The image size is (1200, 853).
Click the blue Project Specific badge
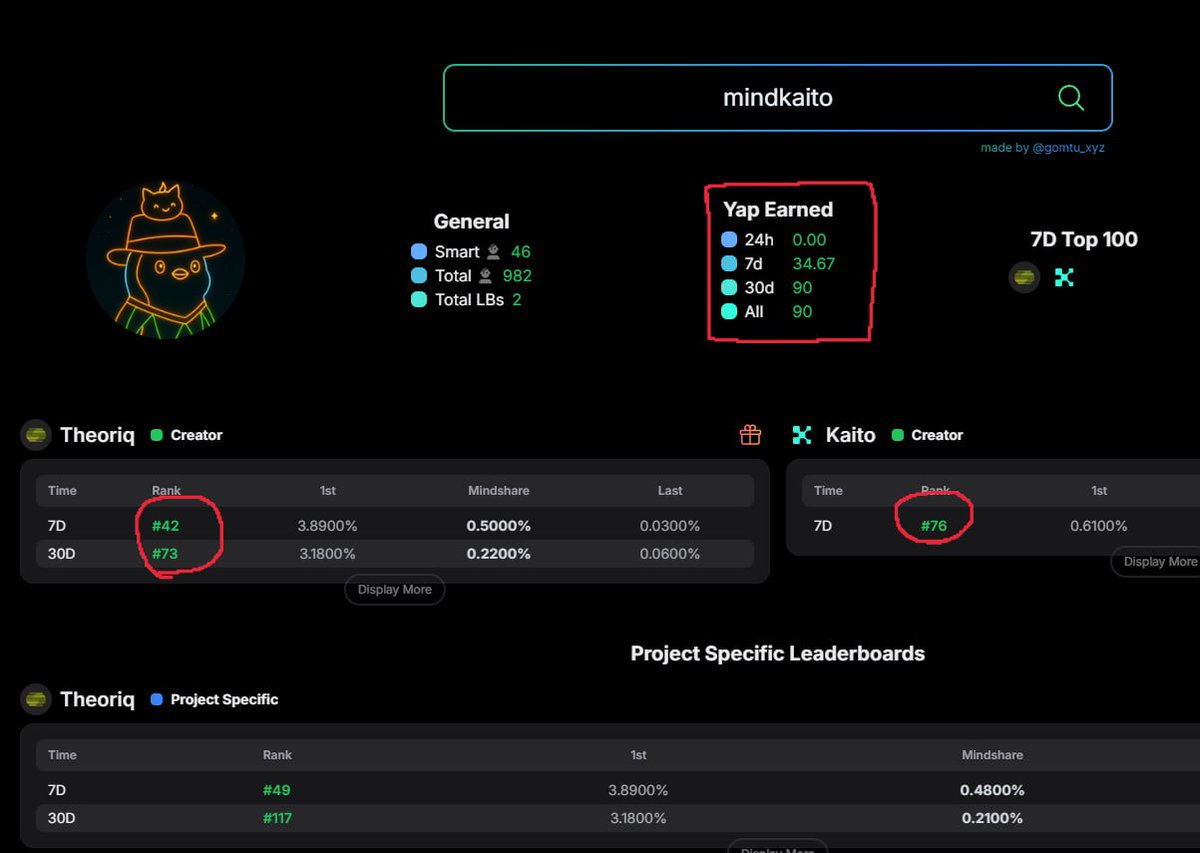(x=214, y=699)
